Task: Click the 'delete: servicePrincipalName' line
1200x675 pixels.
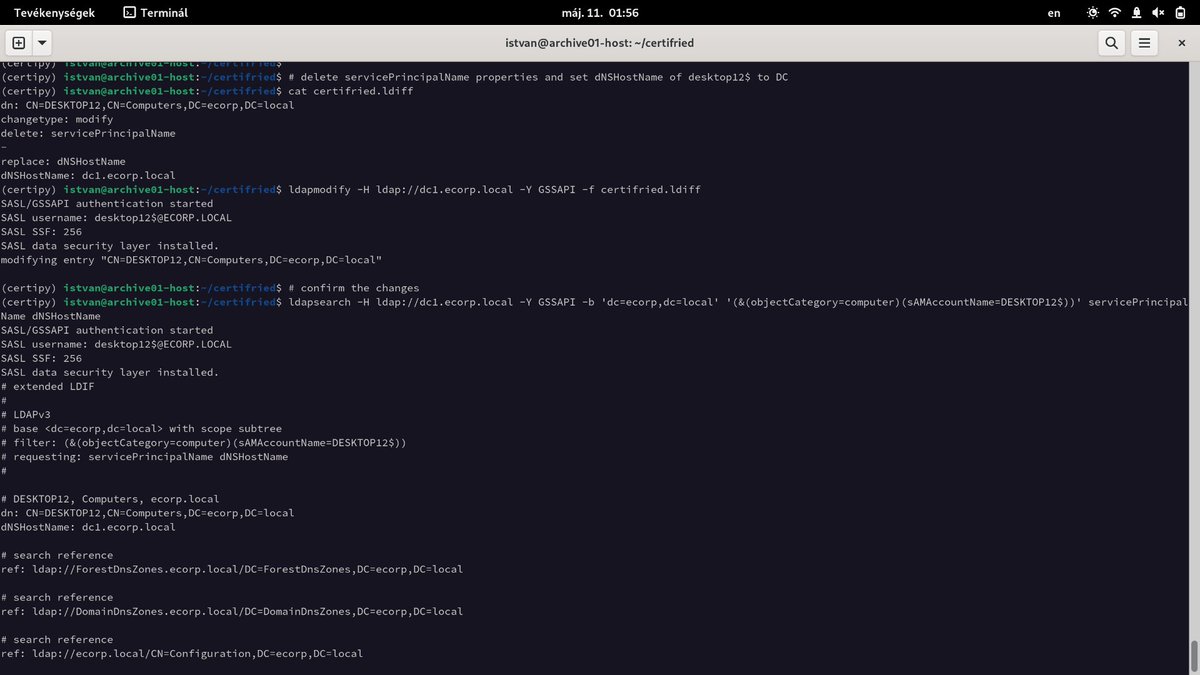Action: coord(88,133)
